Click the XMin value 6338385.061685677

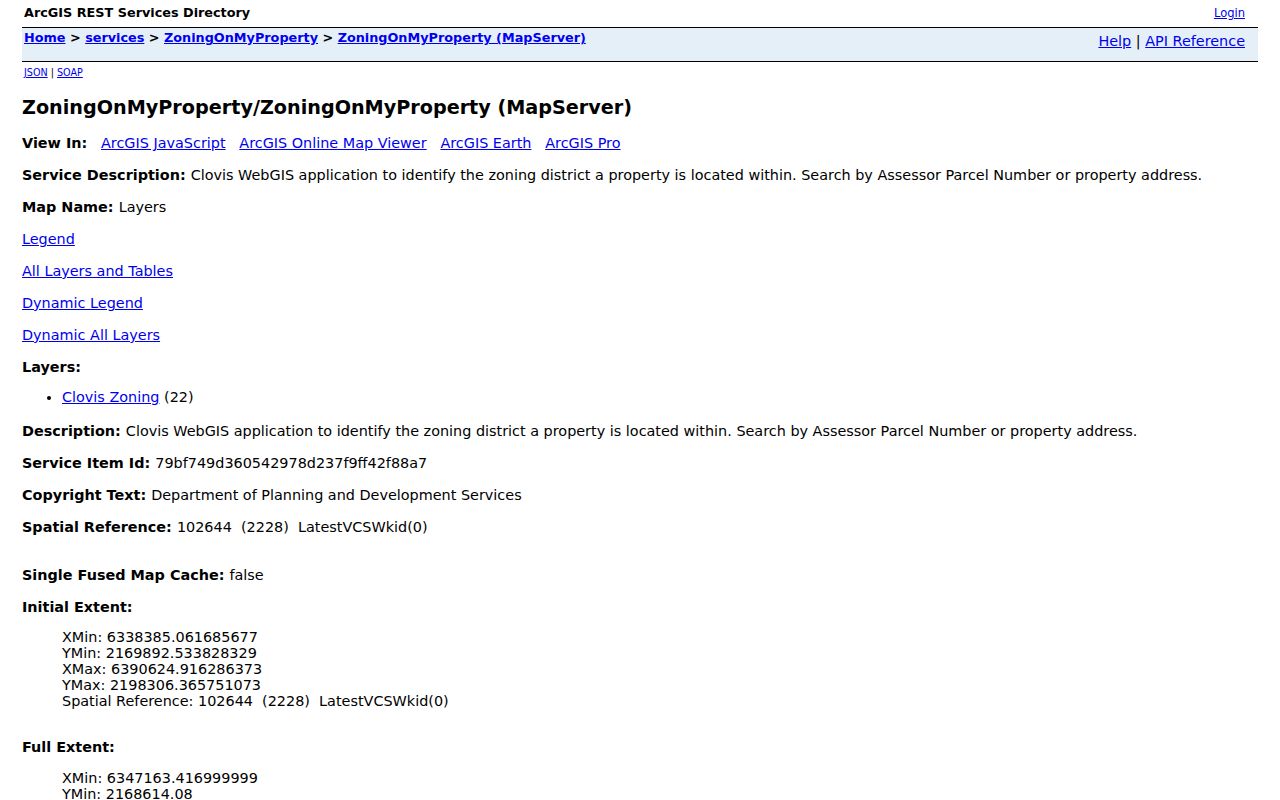tap(182, 637)
